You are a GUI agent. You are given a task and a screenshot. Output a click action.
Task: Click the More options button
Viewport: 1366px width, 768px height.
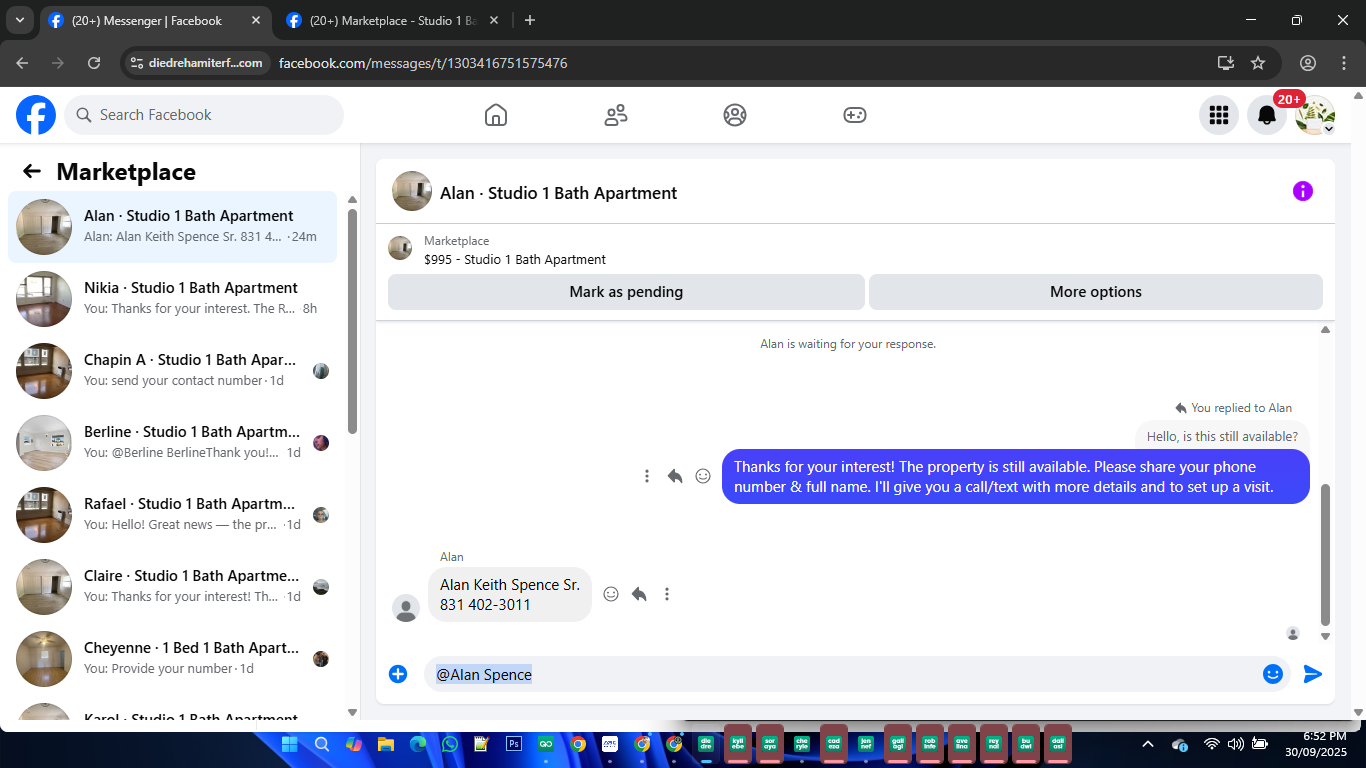coord(1096,292)
